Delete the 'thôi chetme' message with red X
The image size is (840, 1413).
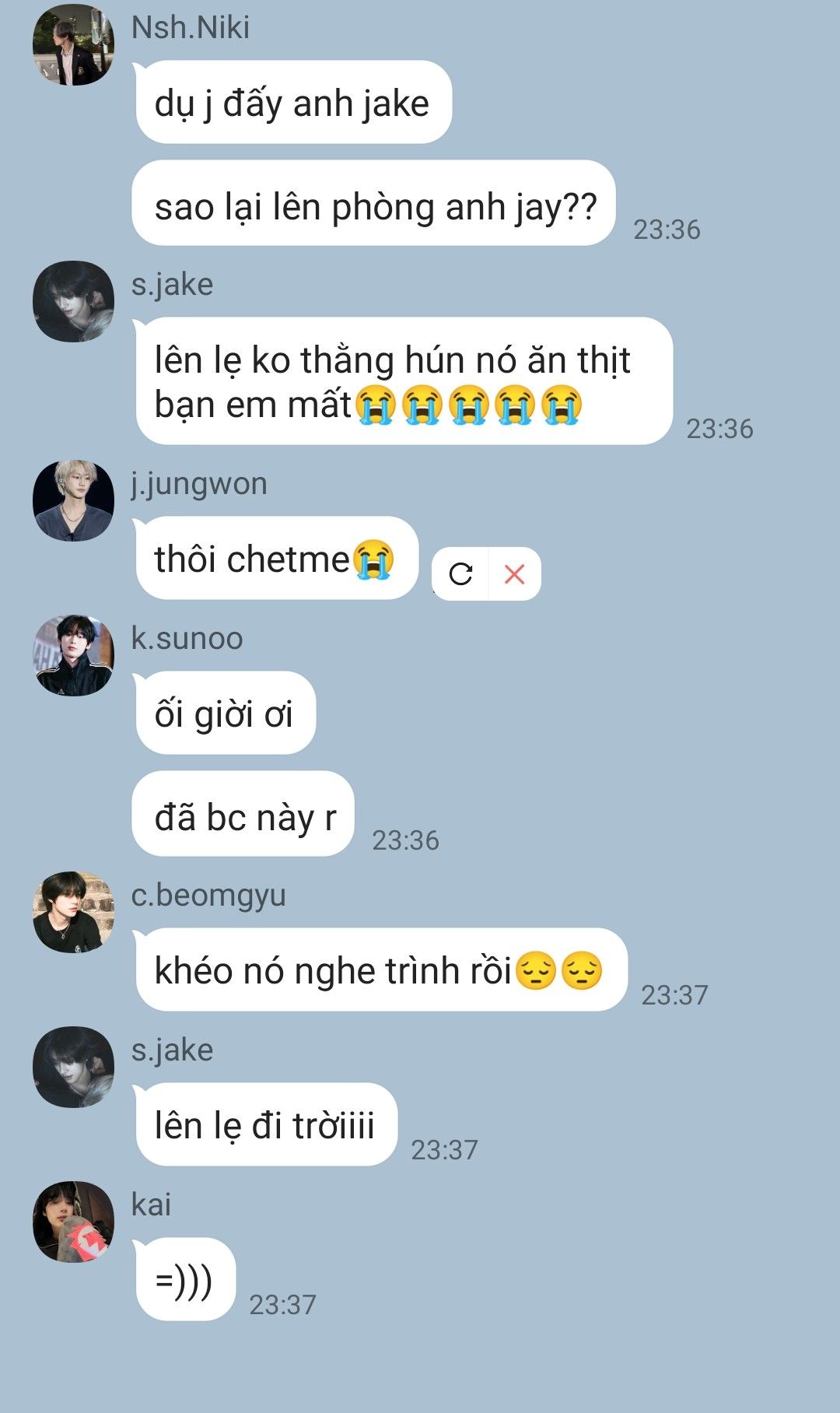pos(514,574)
